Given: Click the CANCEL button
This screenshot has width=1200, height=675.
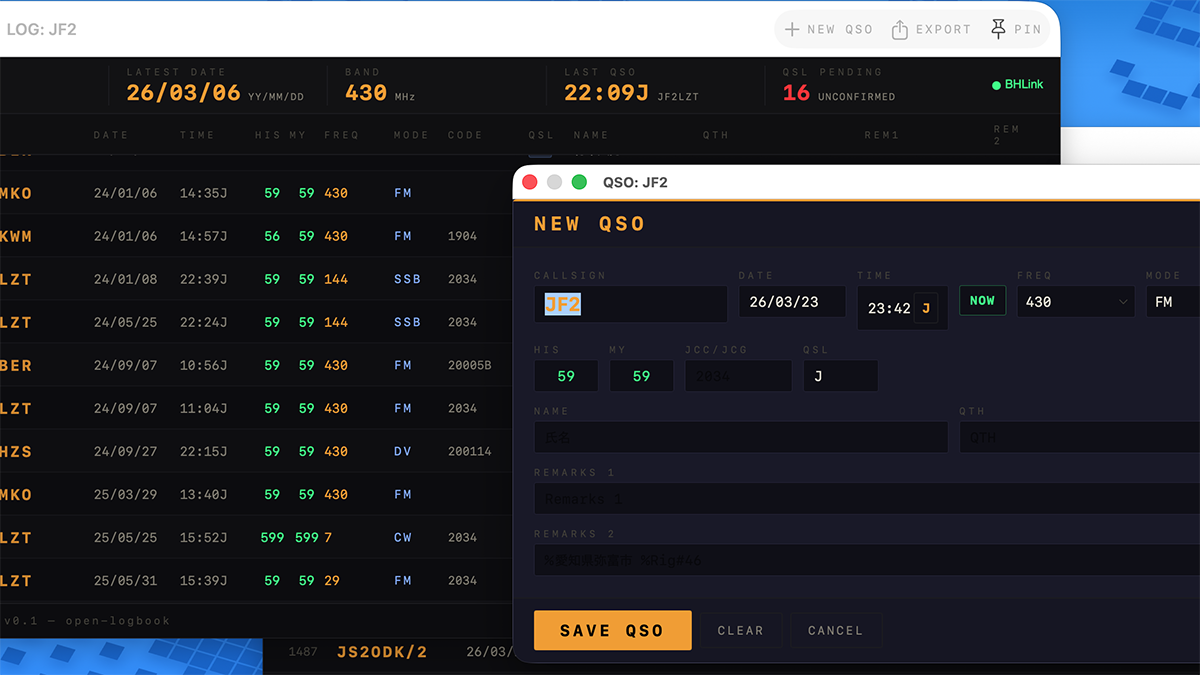Looking at the screenshot, I should [x=835, y=630].
